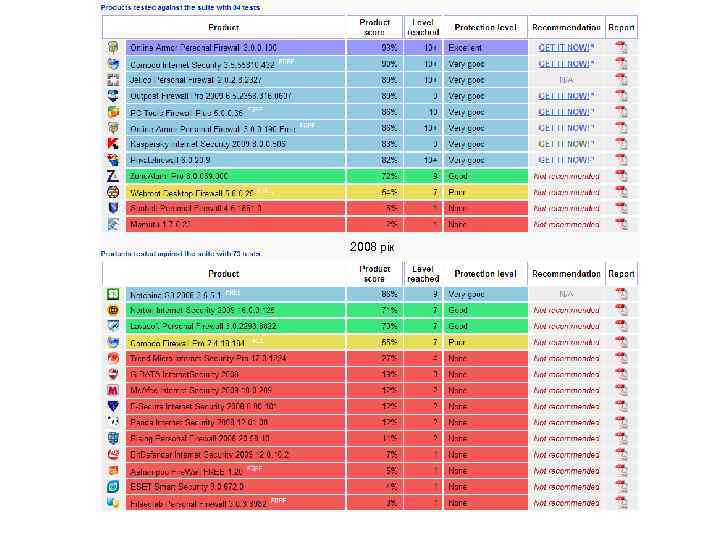
Task: Click Poor protection level in Webroot row
Action: (485, 192)
